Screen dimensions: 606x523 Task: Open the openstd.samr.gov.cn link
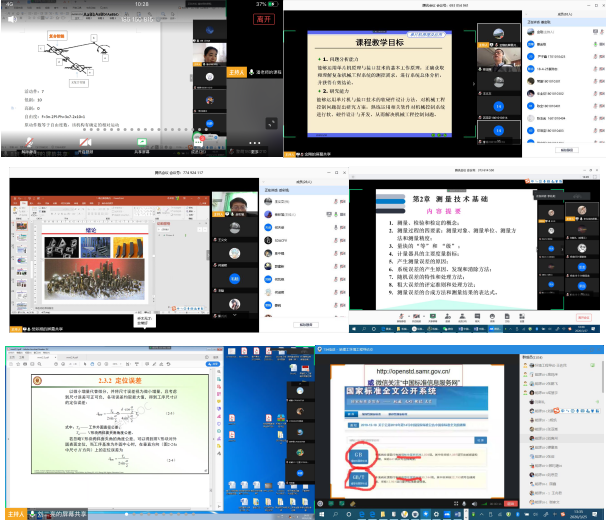(x=415, y=371)
